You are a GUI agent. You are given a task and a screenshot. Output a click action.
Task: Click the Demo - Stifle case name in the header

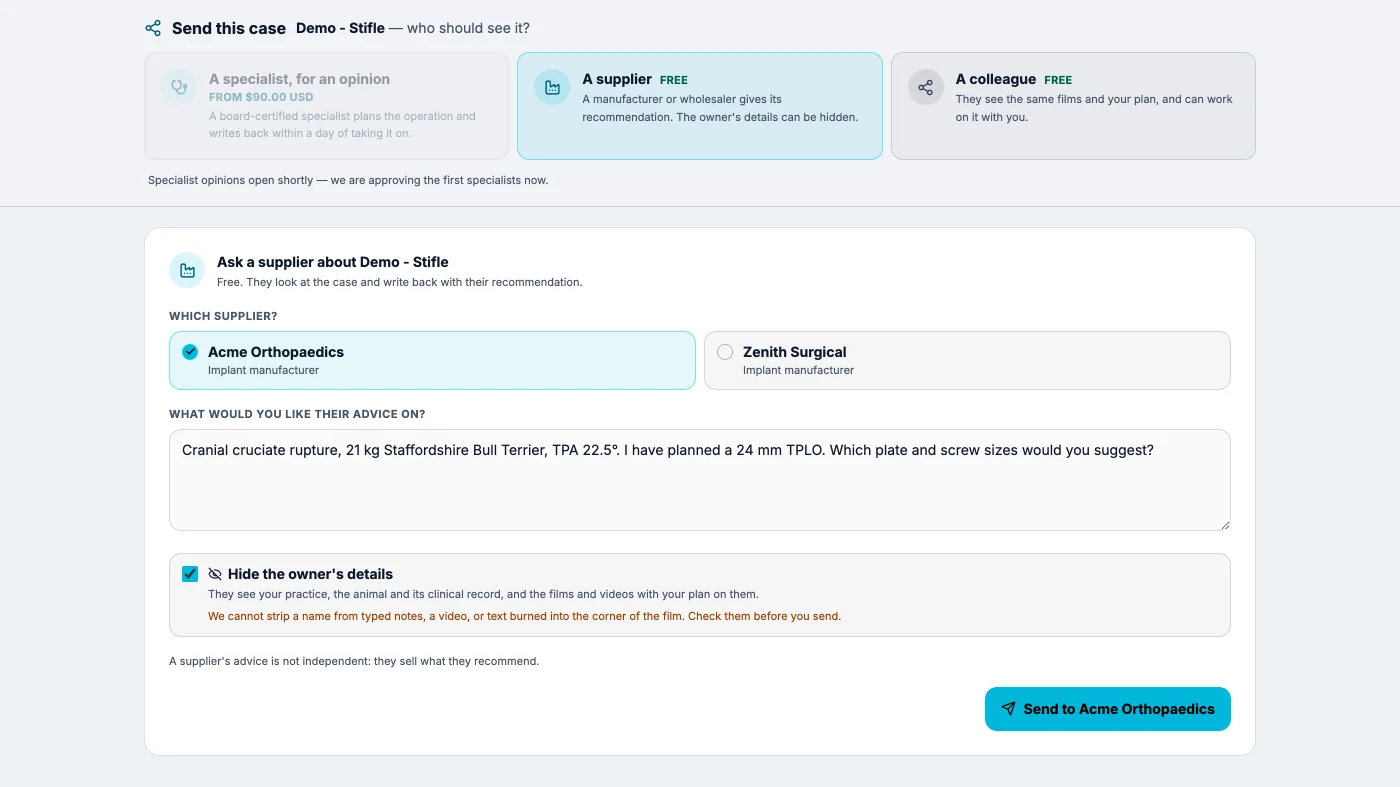point(340,28)
